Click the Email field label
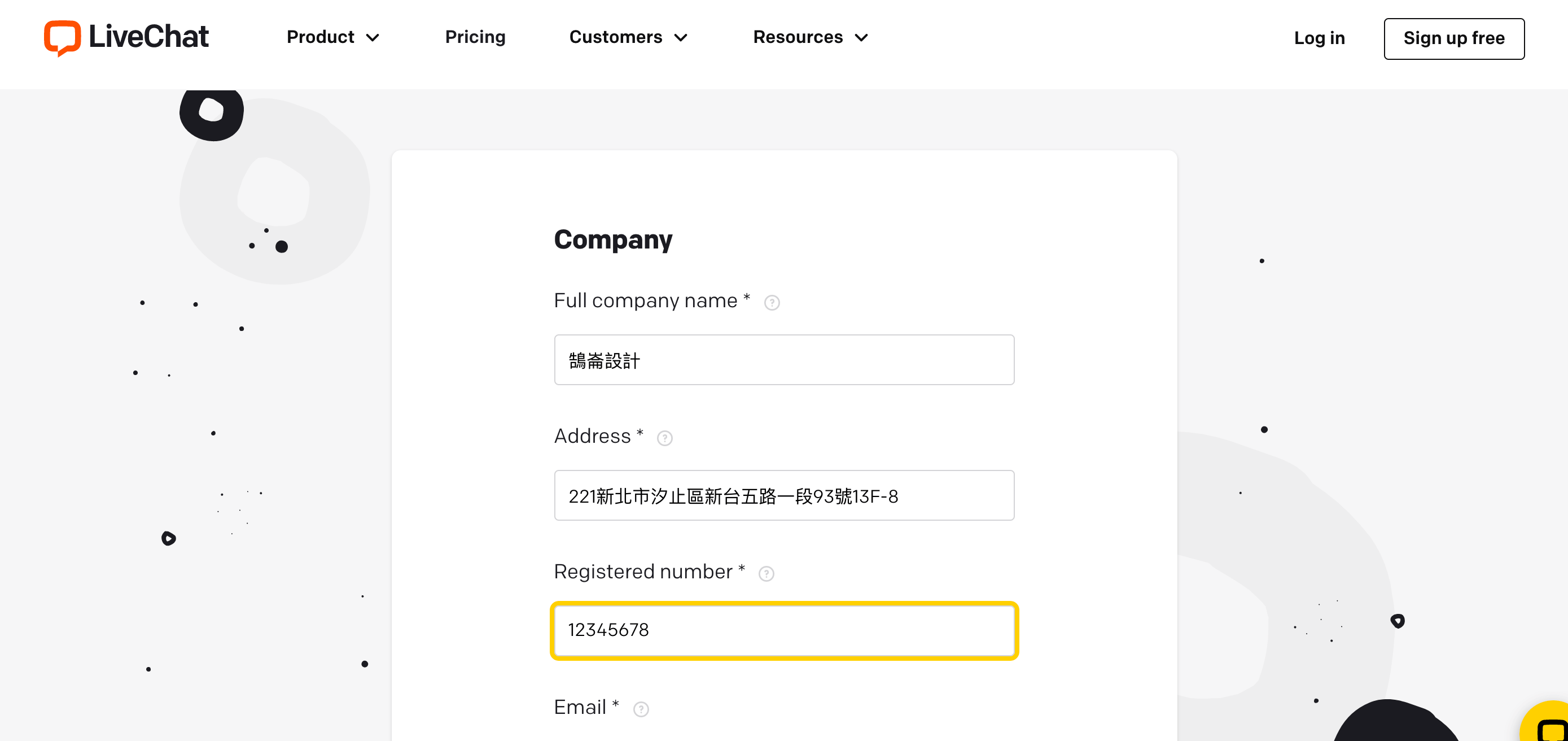 coord(580,708)
